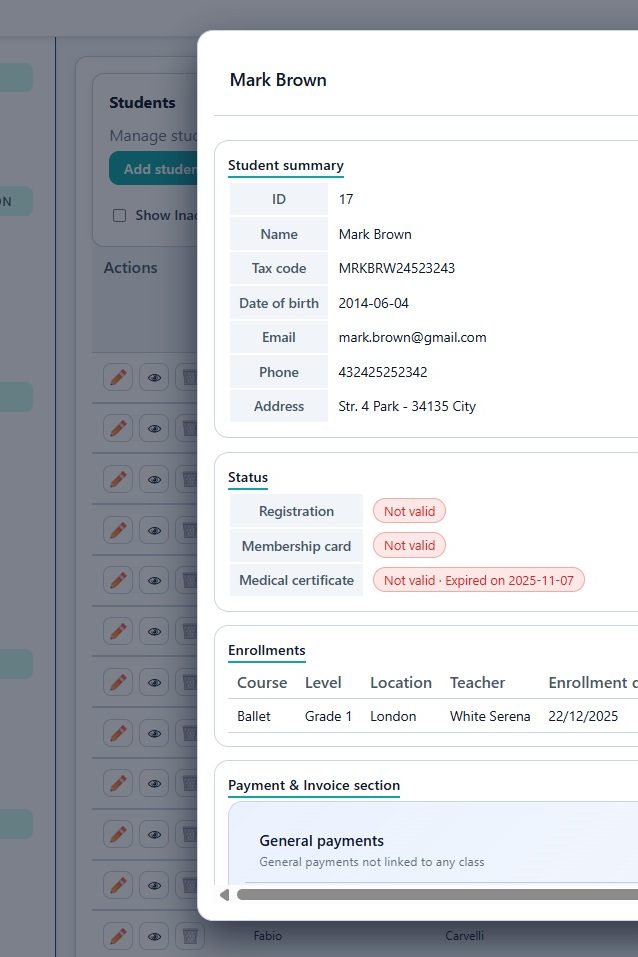
Task: Click the Membership card Not valid badge
Action: click(409, 546)
